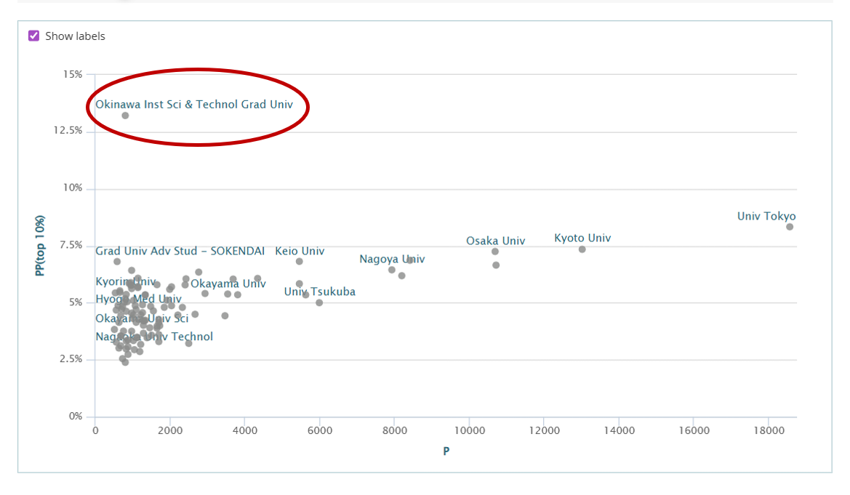Uncheck the Show labels checkbox
The height and width of the screenshot is (495, 850).
tap(34, 36)
